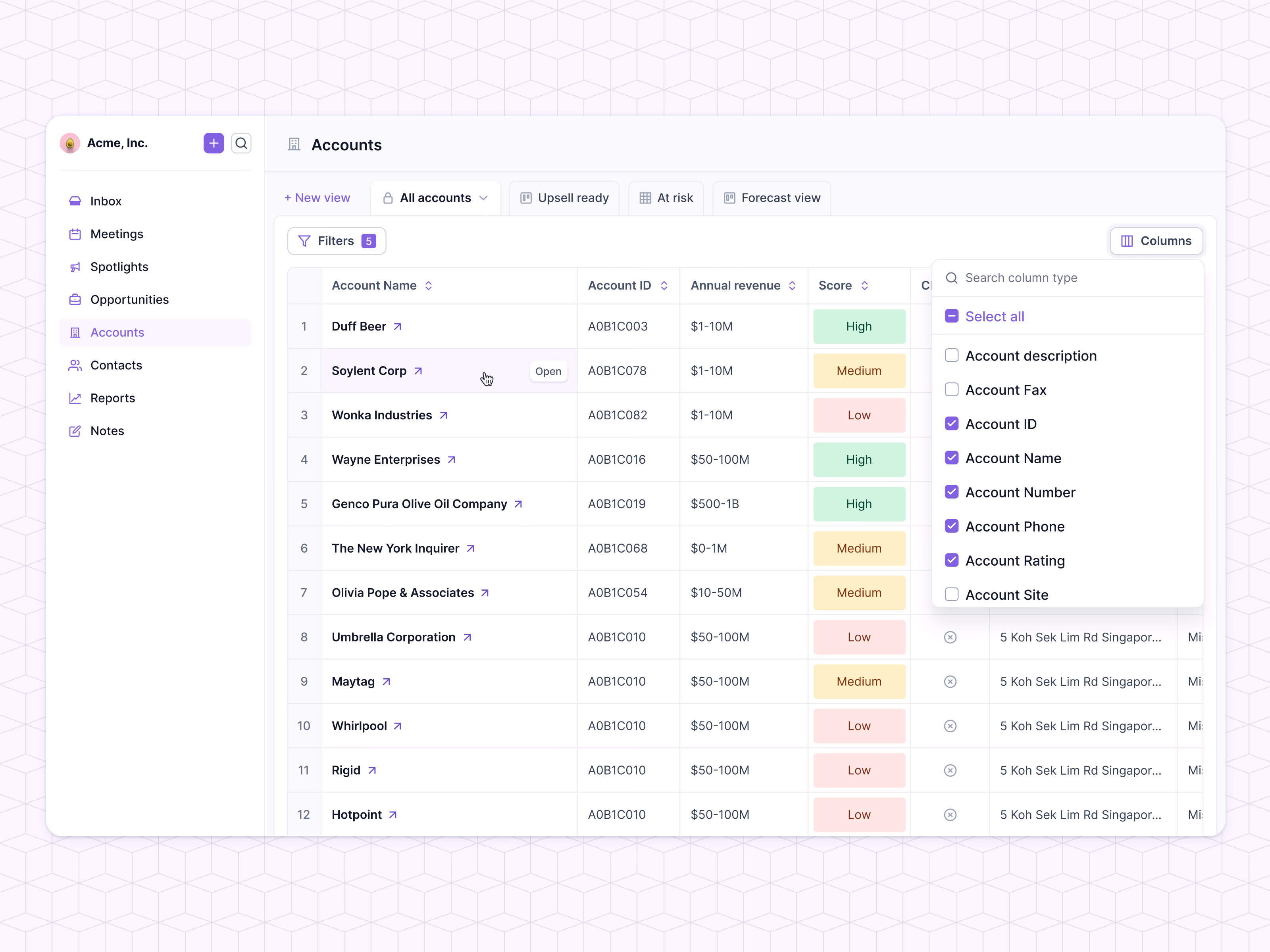Screen dimensions: 1270x952
Task: Open Maytag via arrow icon
Action: point(387,682)
